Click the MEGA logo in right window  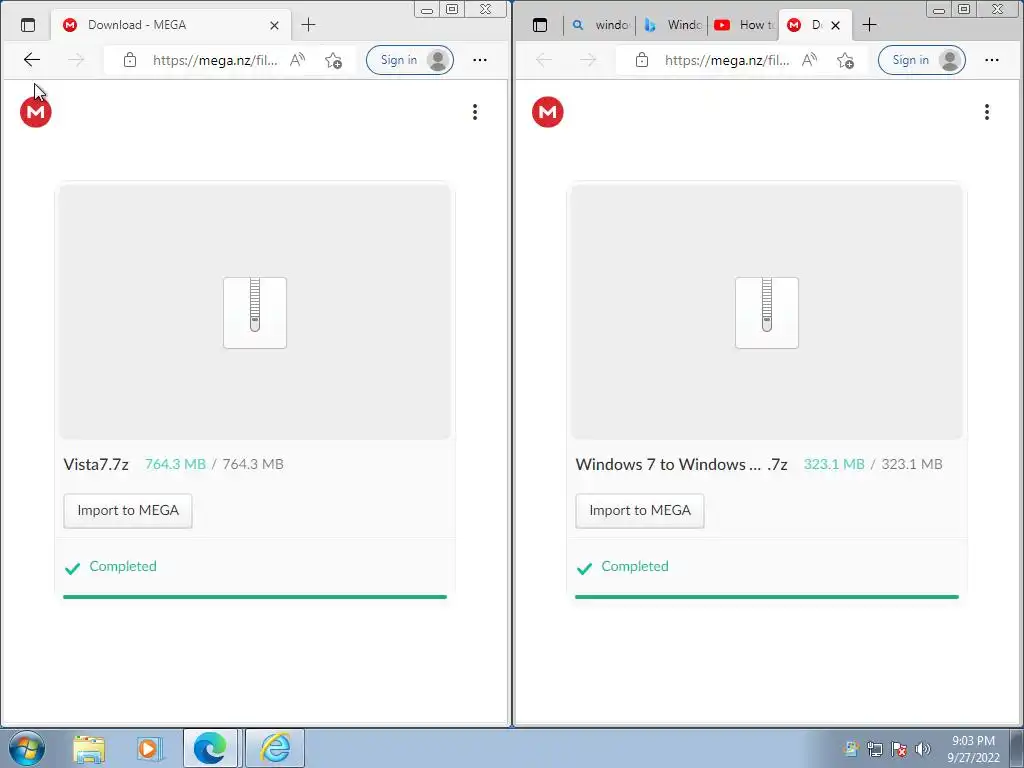pos(547,112)
